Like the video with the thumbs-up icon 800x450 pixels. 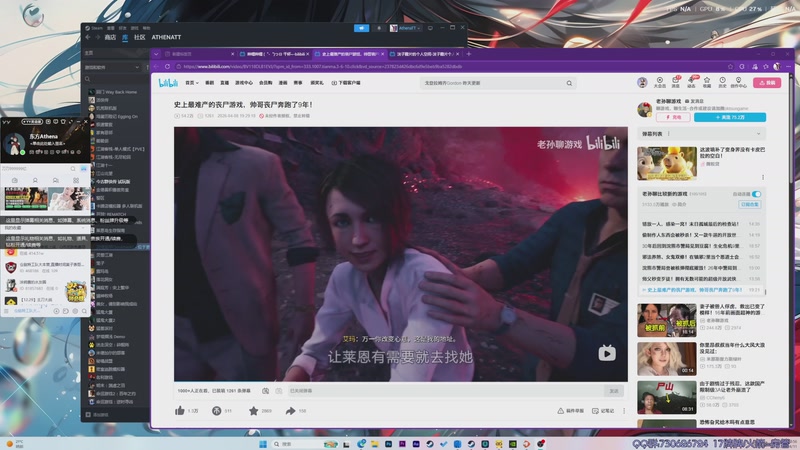pyautogui.click(x=180, y=411)
